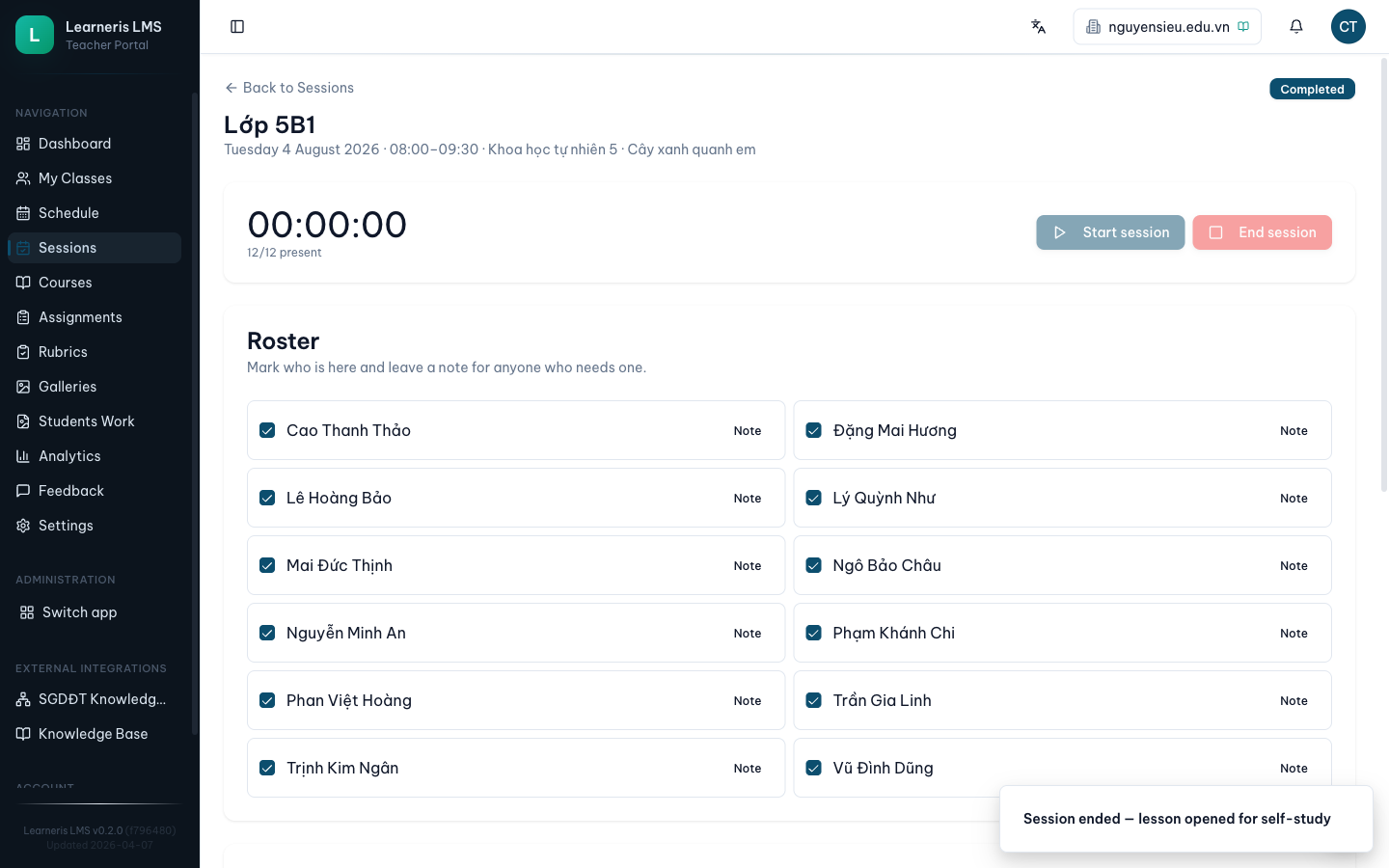Collapse the sidebar with panel toggle icon
Viewport: 1389px width, 868px height.
click(x=237, y=27)
